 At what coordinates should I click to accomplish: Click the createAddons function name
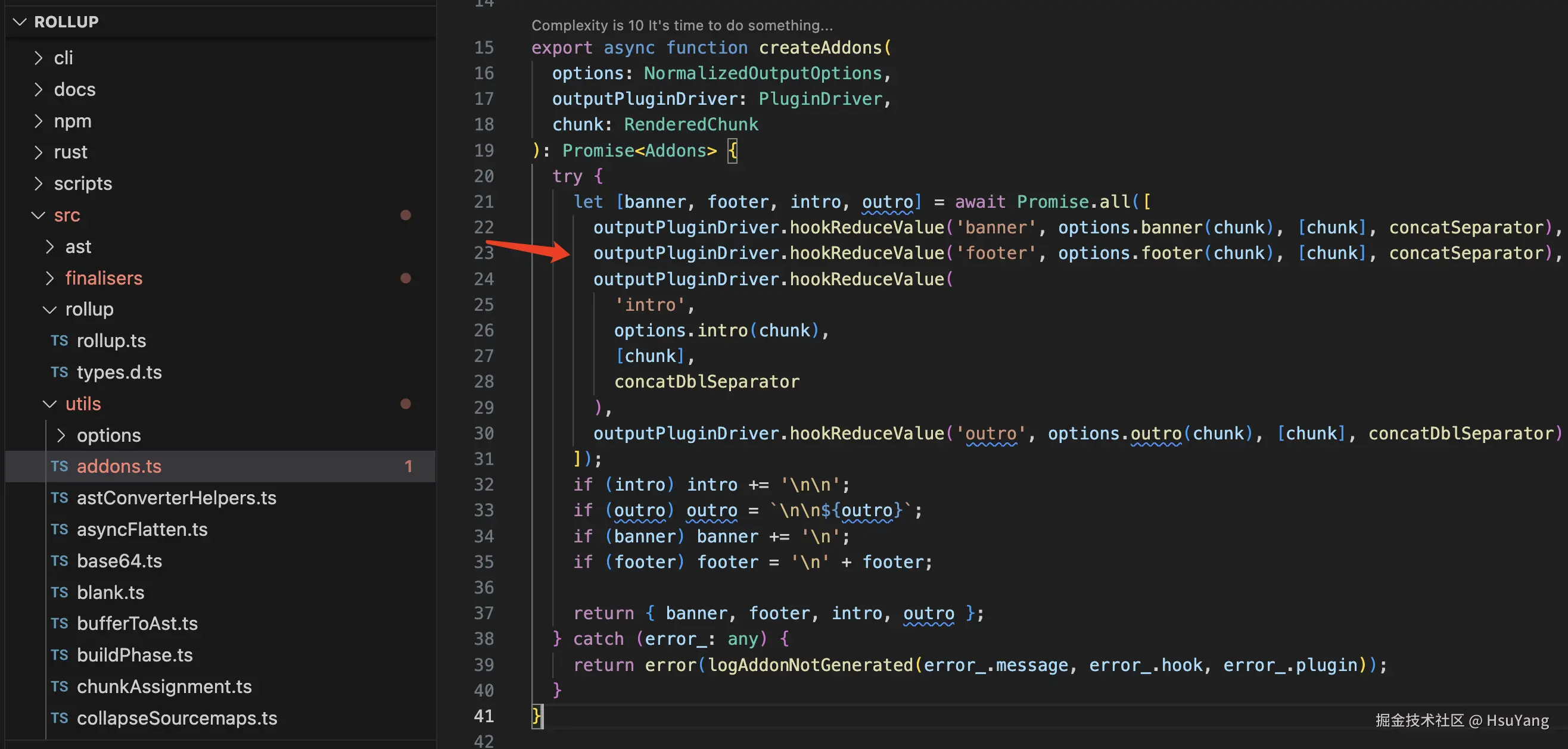click(820, 48)
